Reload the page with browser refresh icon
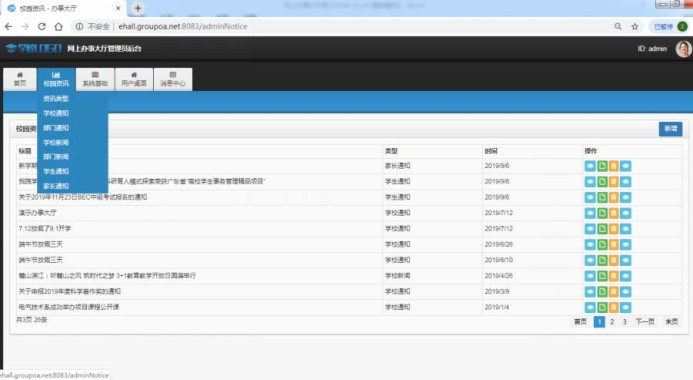 (42, 27)
